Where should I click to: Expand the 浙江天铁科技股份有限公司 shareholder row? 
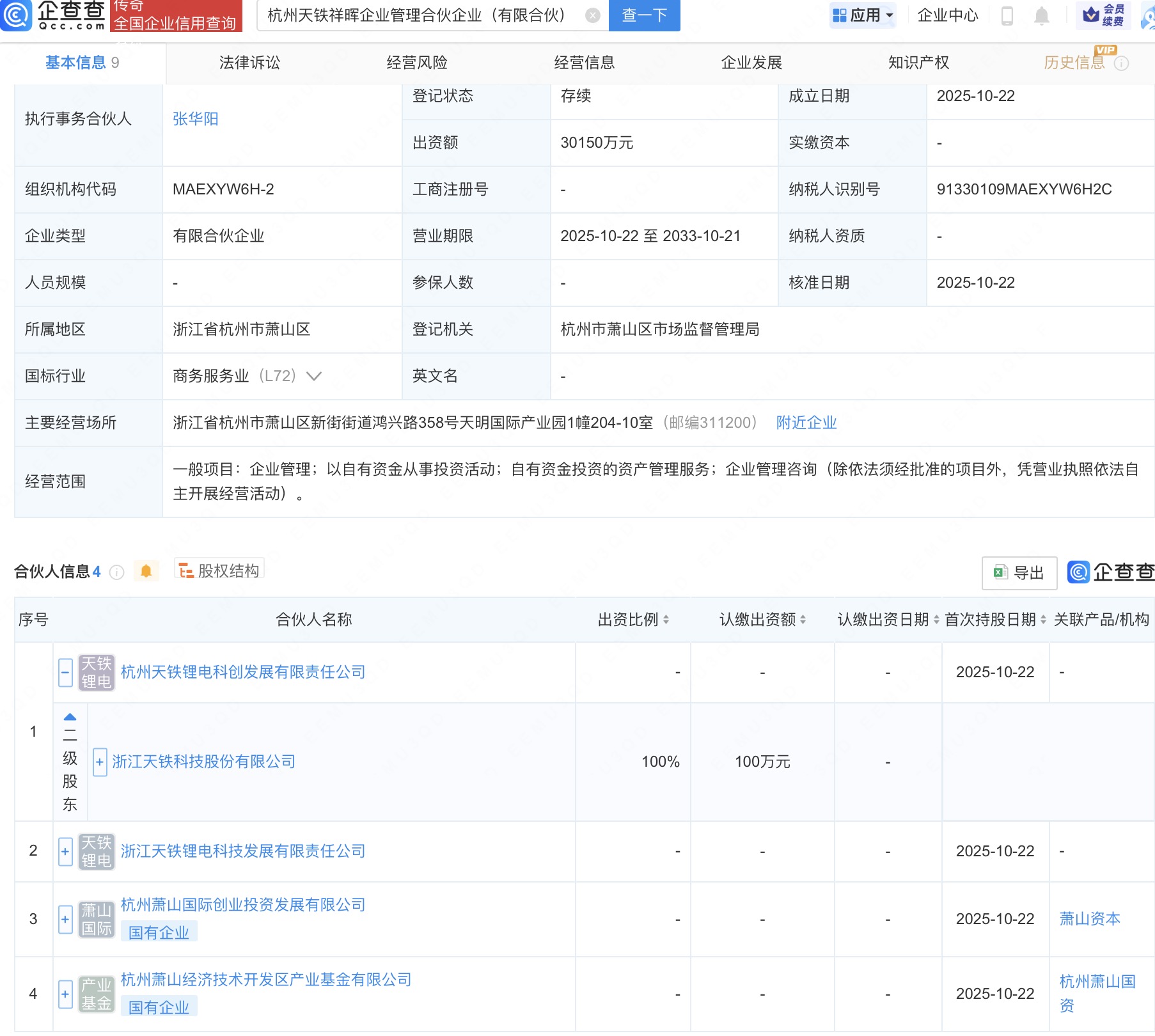(x=100, y=762)
